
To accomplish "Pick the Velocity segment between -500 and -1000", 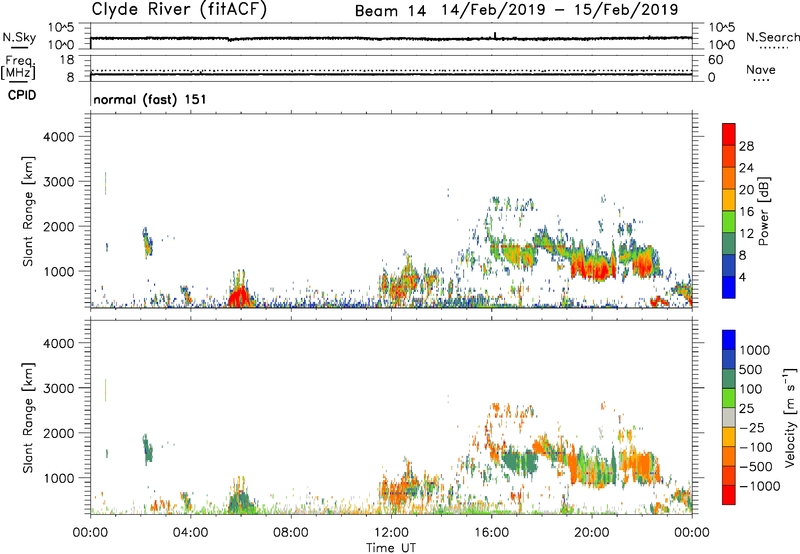I will 729,475.
